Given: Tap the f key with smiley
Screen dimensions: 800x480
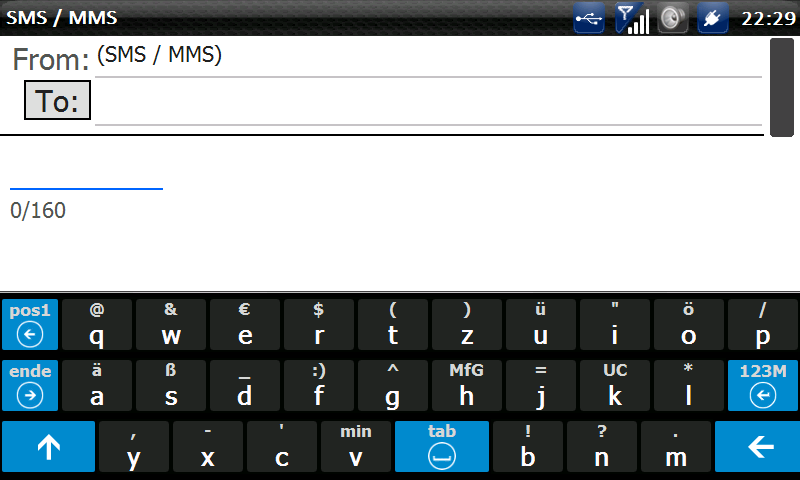Looking at the screenshot, I should pos(319,386).
